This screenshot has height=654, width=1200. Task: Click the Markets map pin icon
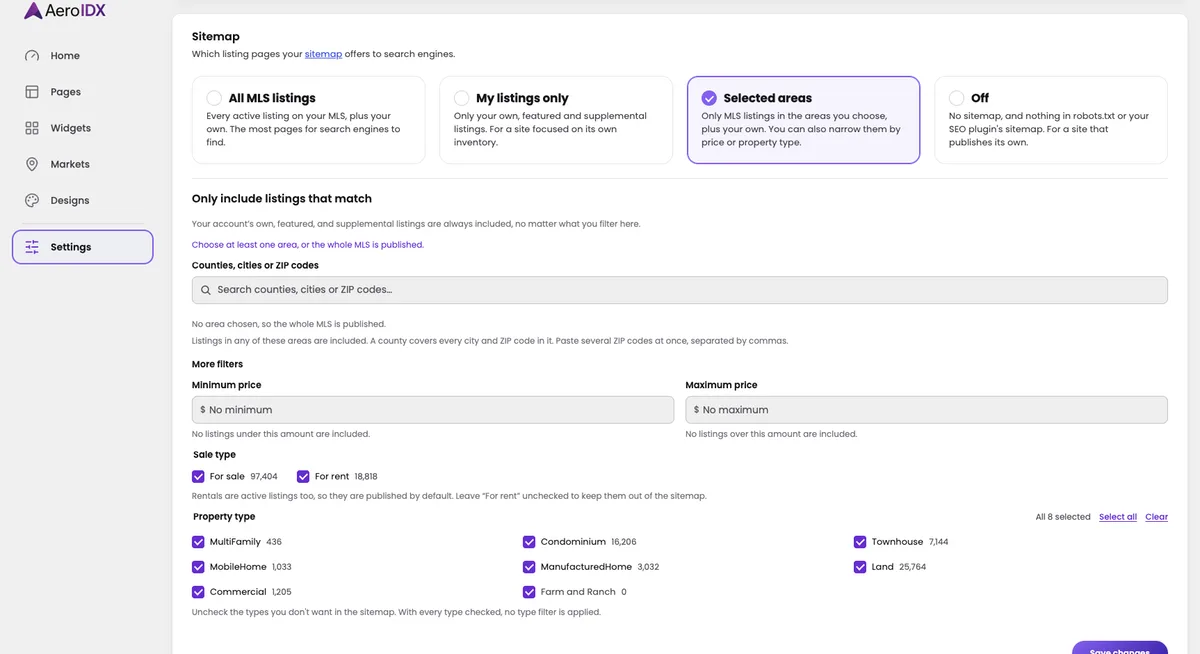tap(32, 164)
